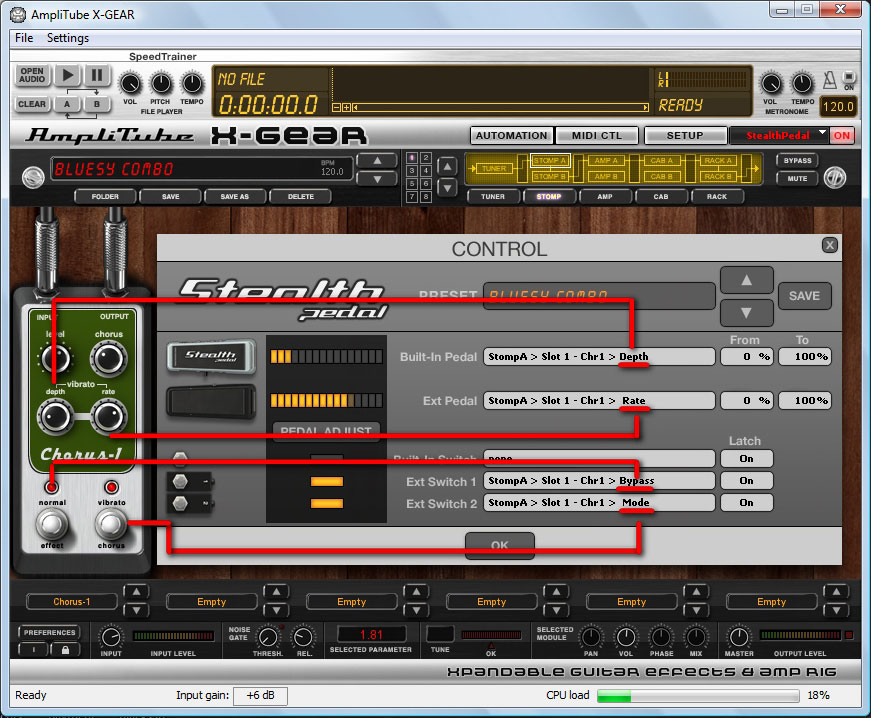Toggle the Ext Switch 2 Latch

coord(747,503)
